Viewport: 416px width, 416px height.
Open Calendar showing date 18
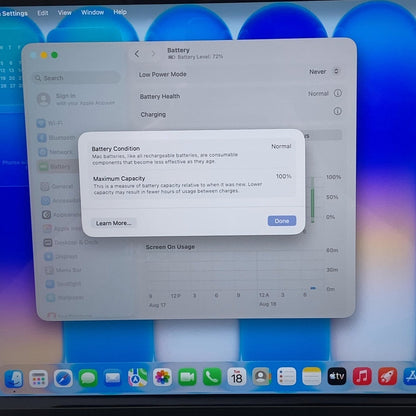click(237, 377)
